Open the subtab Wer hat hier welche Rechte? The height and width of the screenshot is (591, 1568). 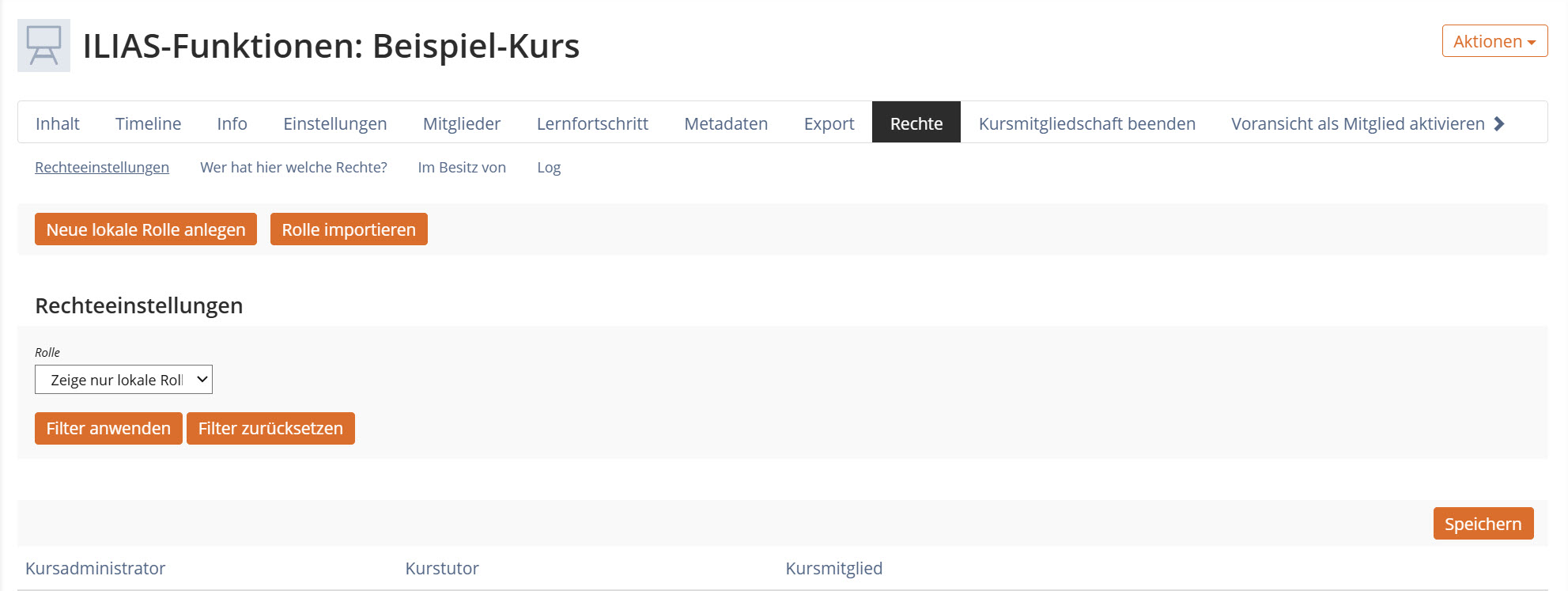pos(293,167)
